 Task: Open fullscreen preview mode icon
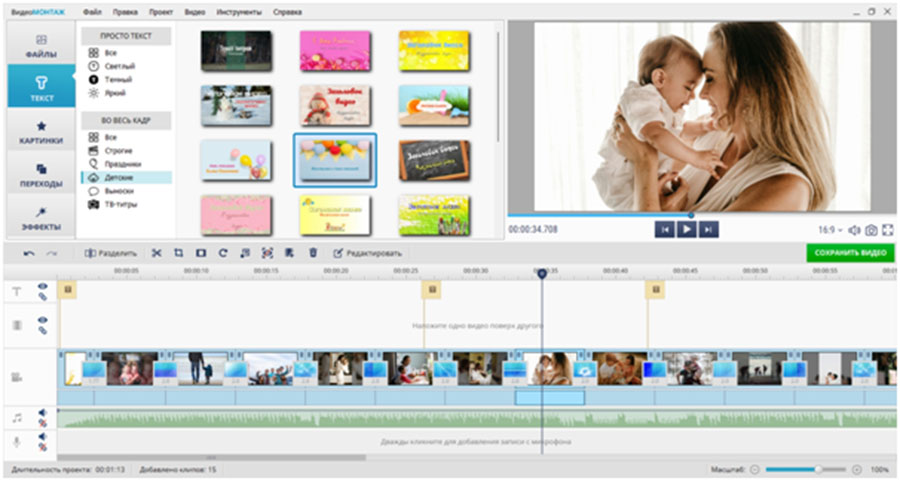(x=887, y=229)
